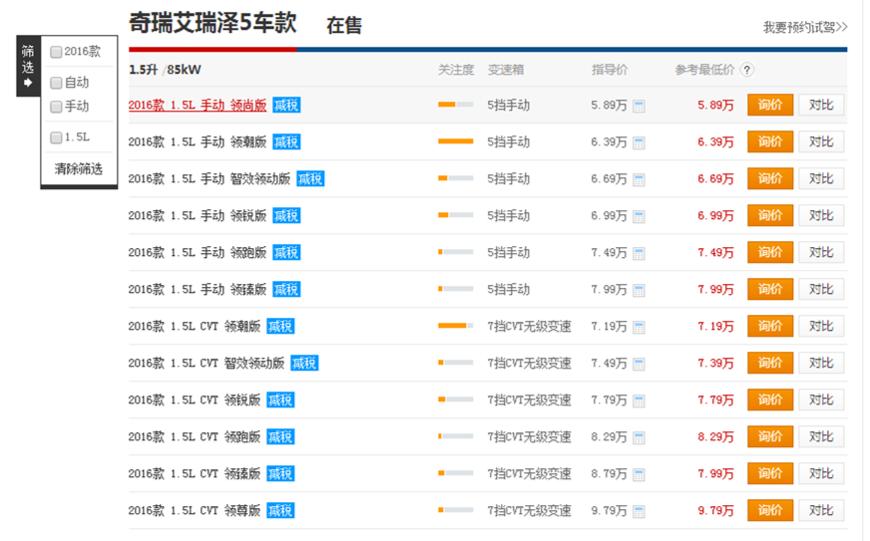Click 减税 badge on CVT 领尊版 row

280,510
